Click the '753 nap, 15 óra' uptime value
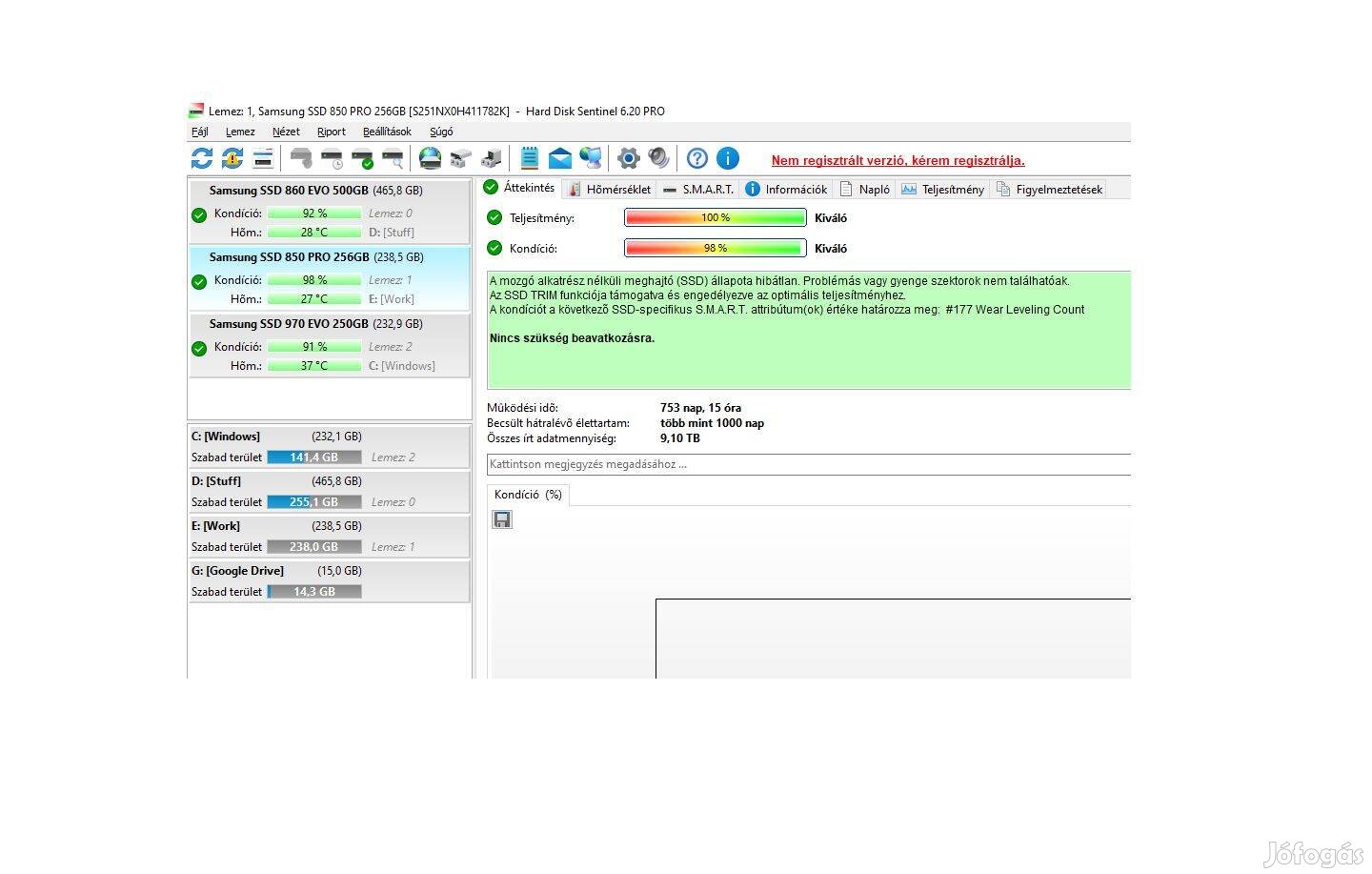The width and height of the screenshot is (1372, 874). click(x=700, y=408)
